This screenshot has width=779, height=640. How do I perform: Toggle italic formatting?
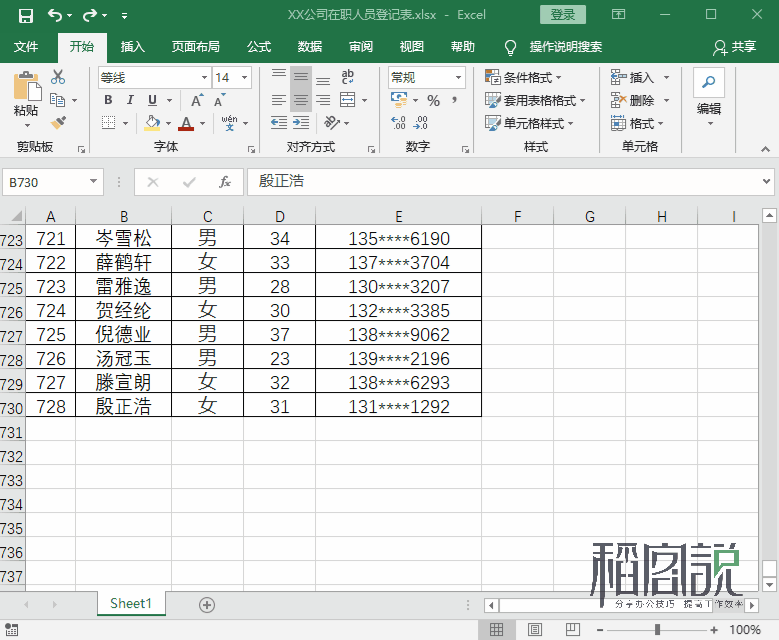click(130, 100)
